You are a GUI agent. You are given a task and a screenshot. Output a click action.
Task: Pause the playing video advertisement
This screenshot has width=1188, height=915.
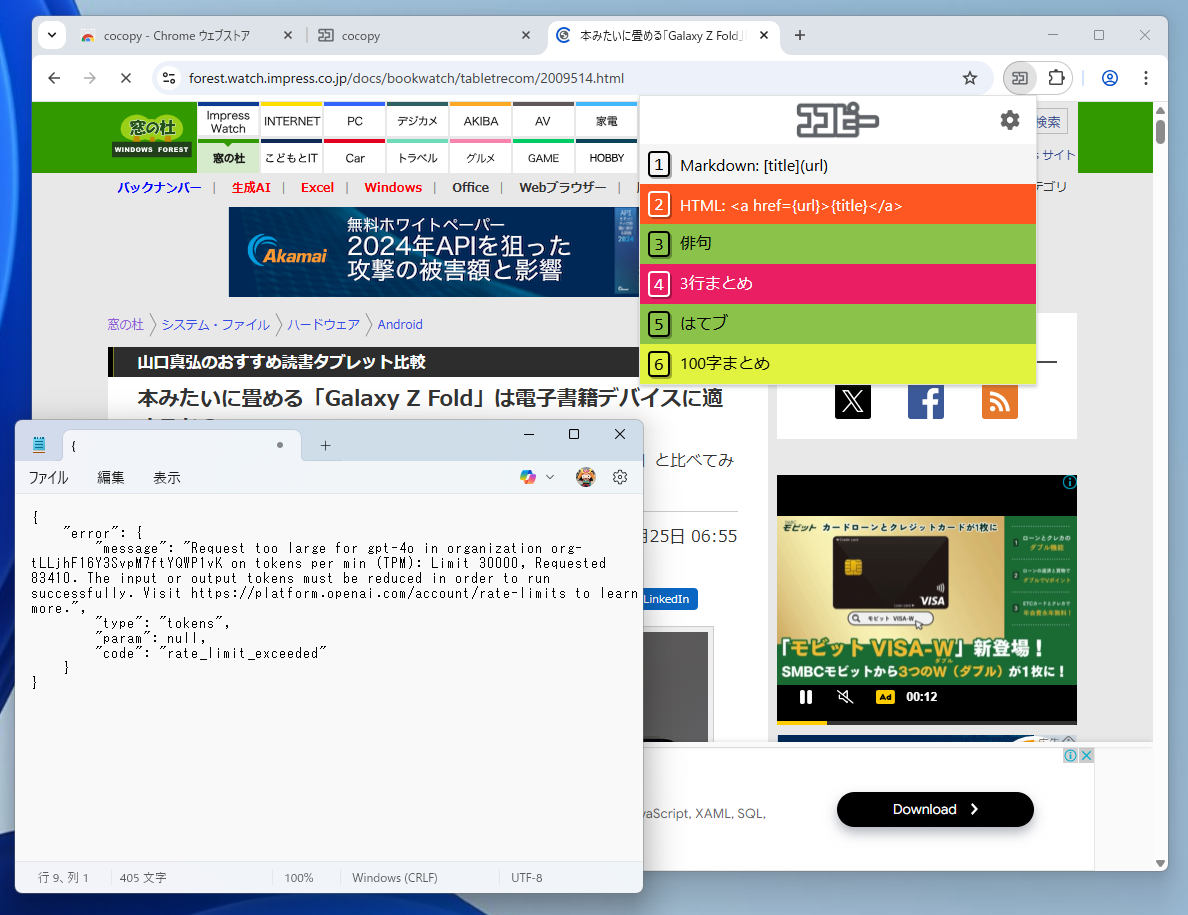pos(806,696)
